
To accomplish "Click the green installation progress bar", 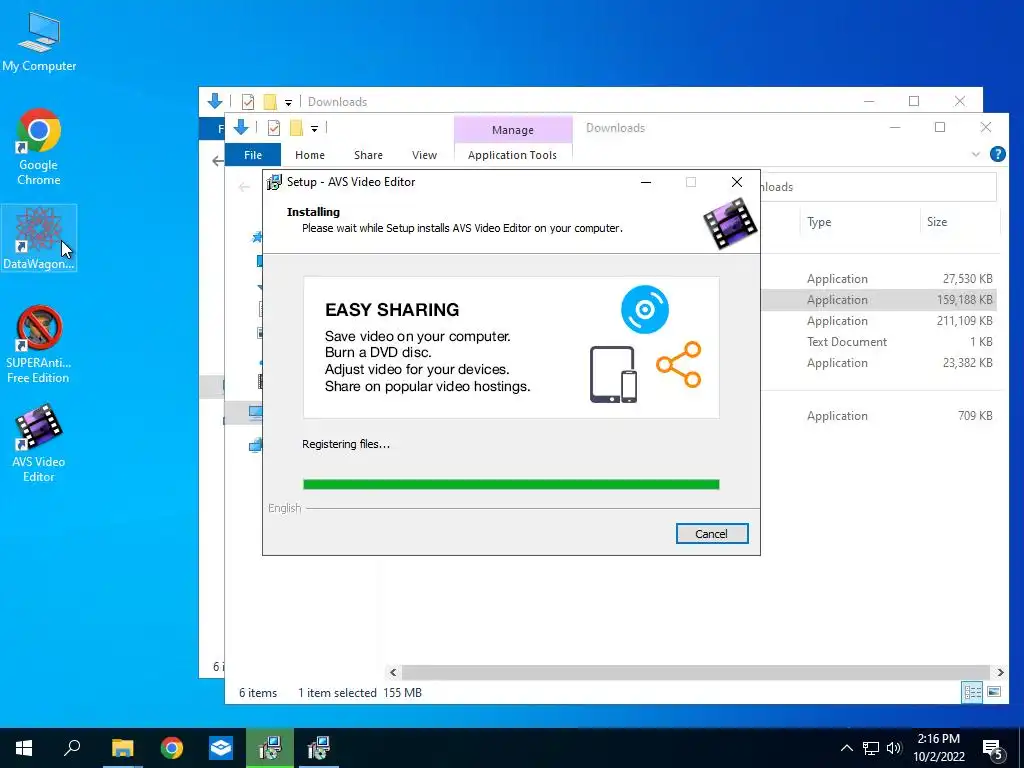I will click(511, 484).
